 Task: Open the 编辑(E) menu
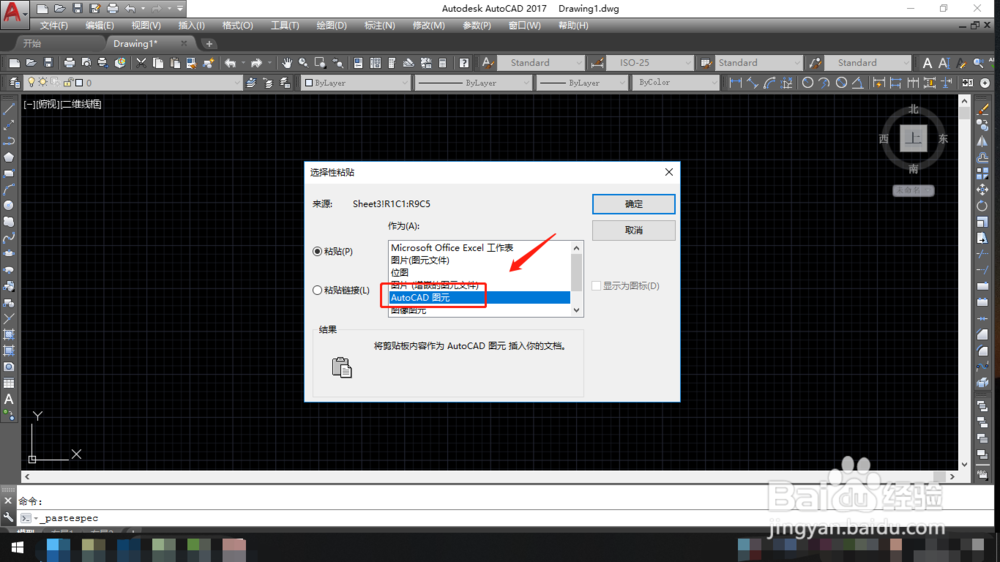point(99,26)
